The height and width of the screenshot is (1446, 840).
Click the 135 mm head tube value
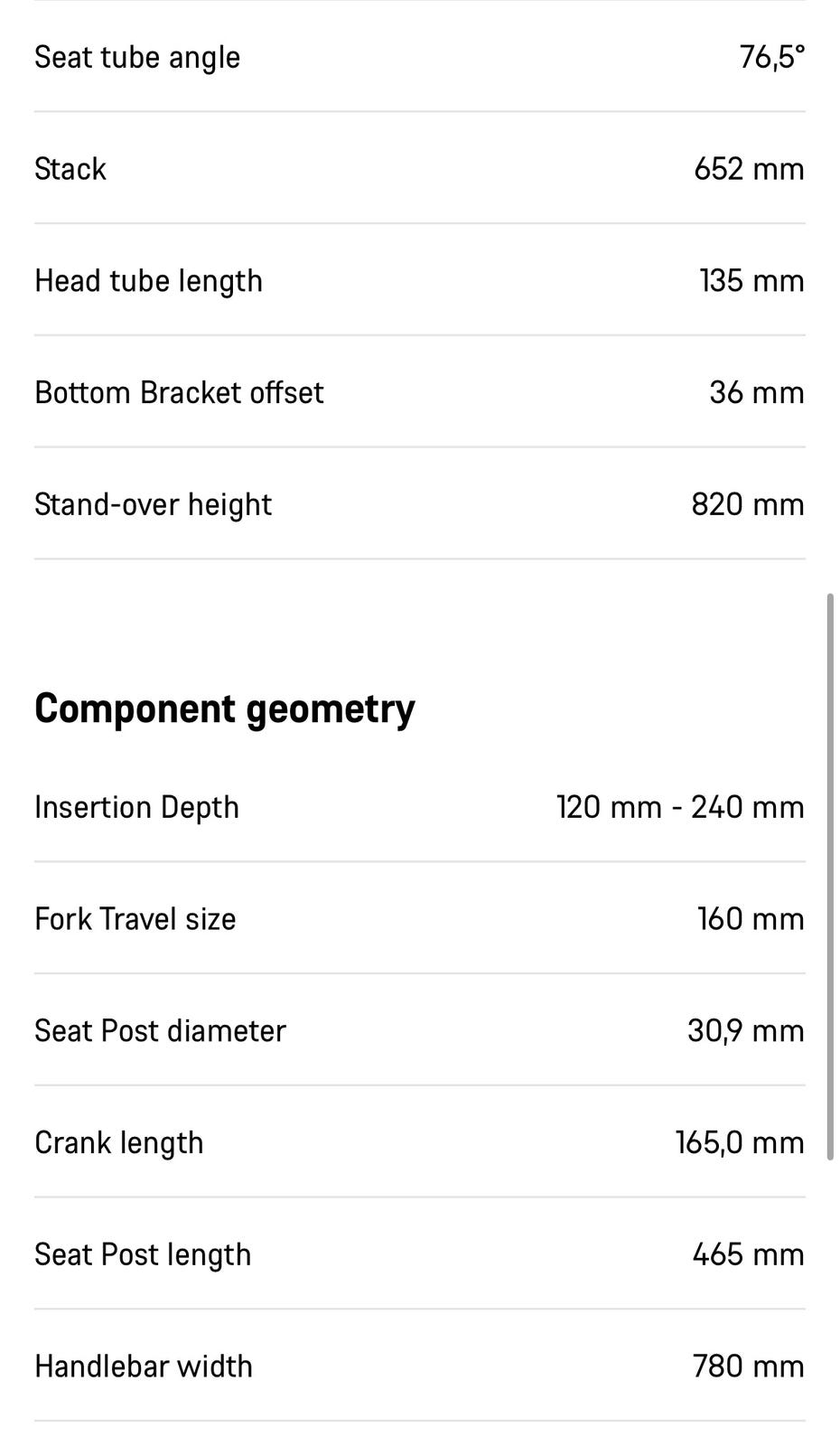coord(751,280)
